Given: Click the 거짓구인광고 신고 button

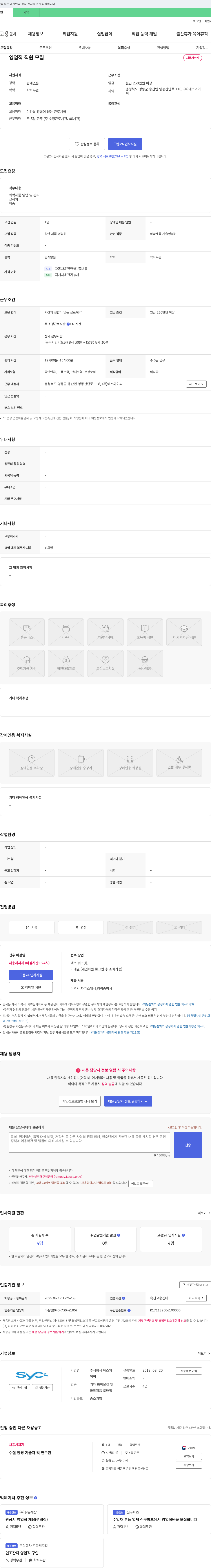Looking at the screenshot, I should pyautogui.click(x=195, y=1285).
